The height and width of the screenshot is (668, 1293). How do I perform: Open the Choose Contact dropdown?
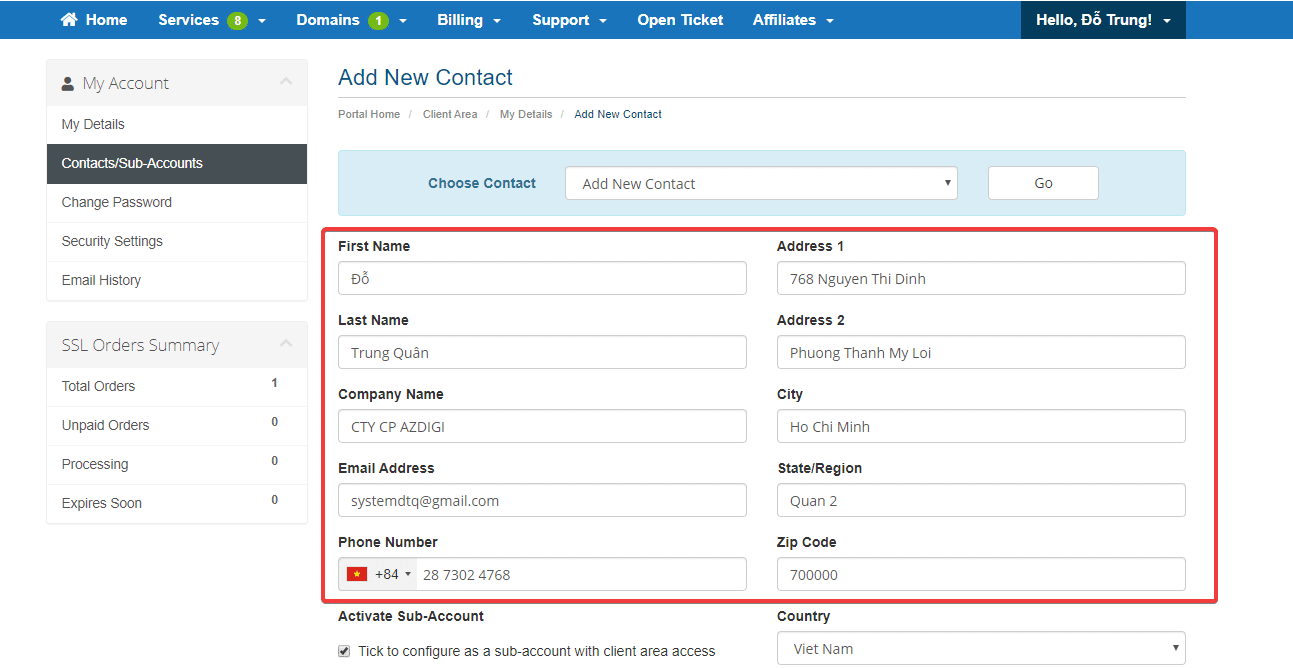point(760,183)
